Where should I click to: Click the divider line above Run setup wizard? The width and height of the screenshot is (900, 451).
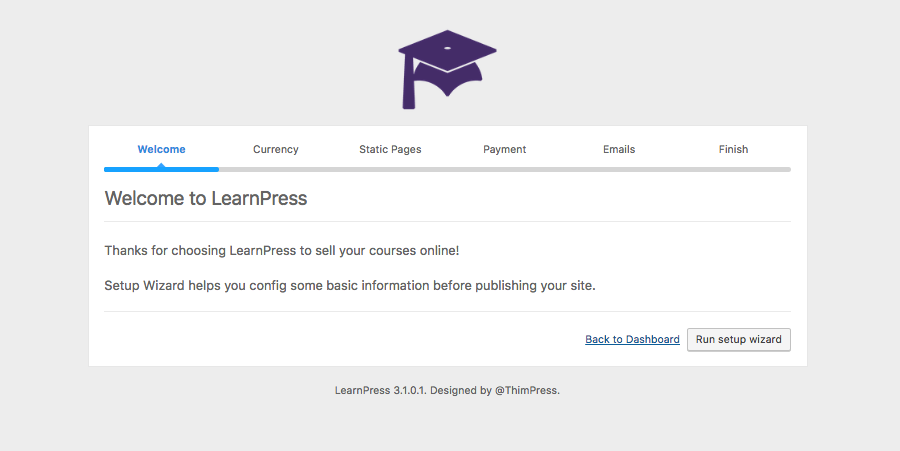click(x=447, y=312)
